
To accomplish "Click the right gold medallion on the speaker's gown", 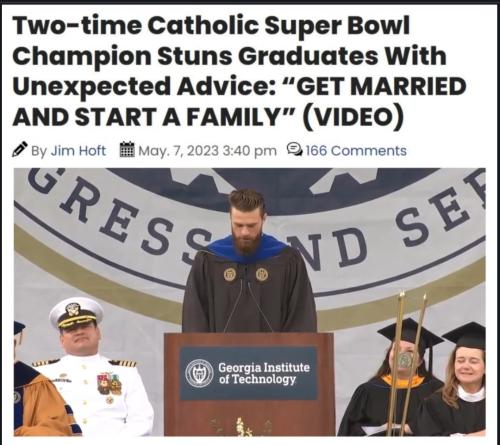I will click(x=262, y=274).
